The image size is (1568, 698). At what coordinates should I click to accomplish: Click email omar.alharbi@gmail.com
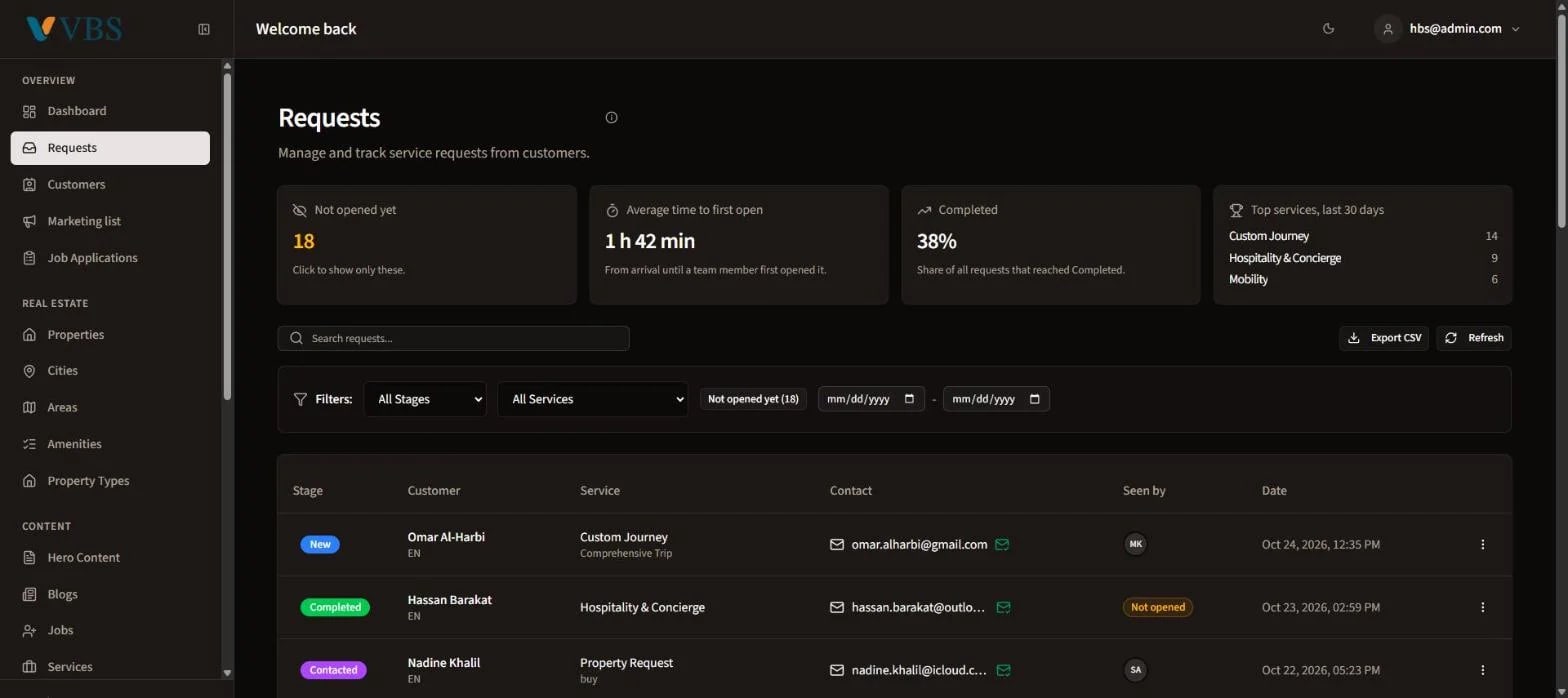[919, 545]
